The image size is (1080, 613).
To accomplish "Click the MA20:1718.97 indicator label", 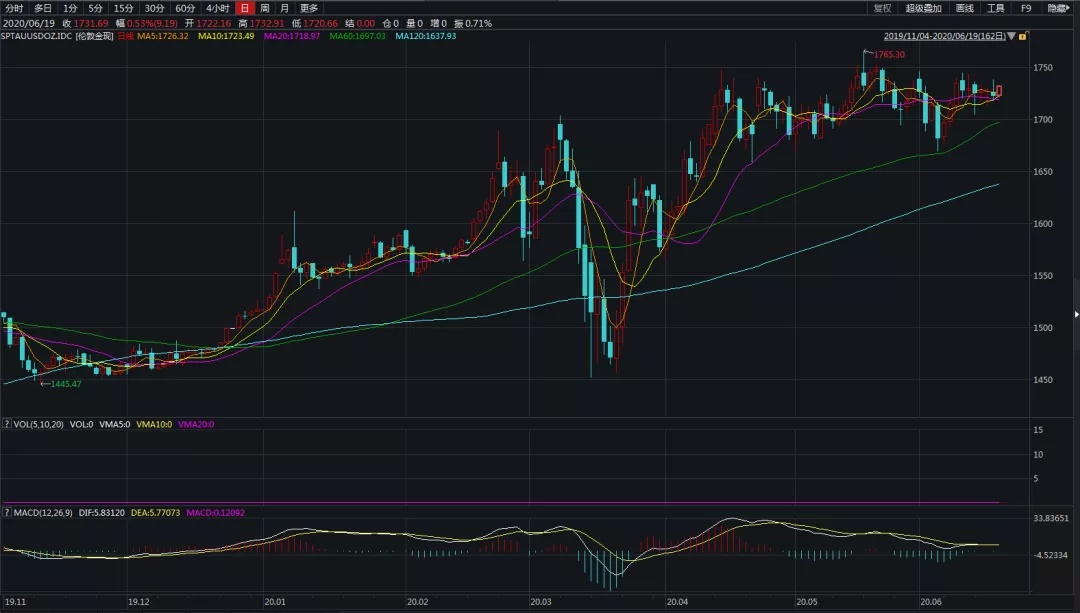I will coord(292,36).
